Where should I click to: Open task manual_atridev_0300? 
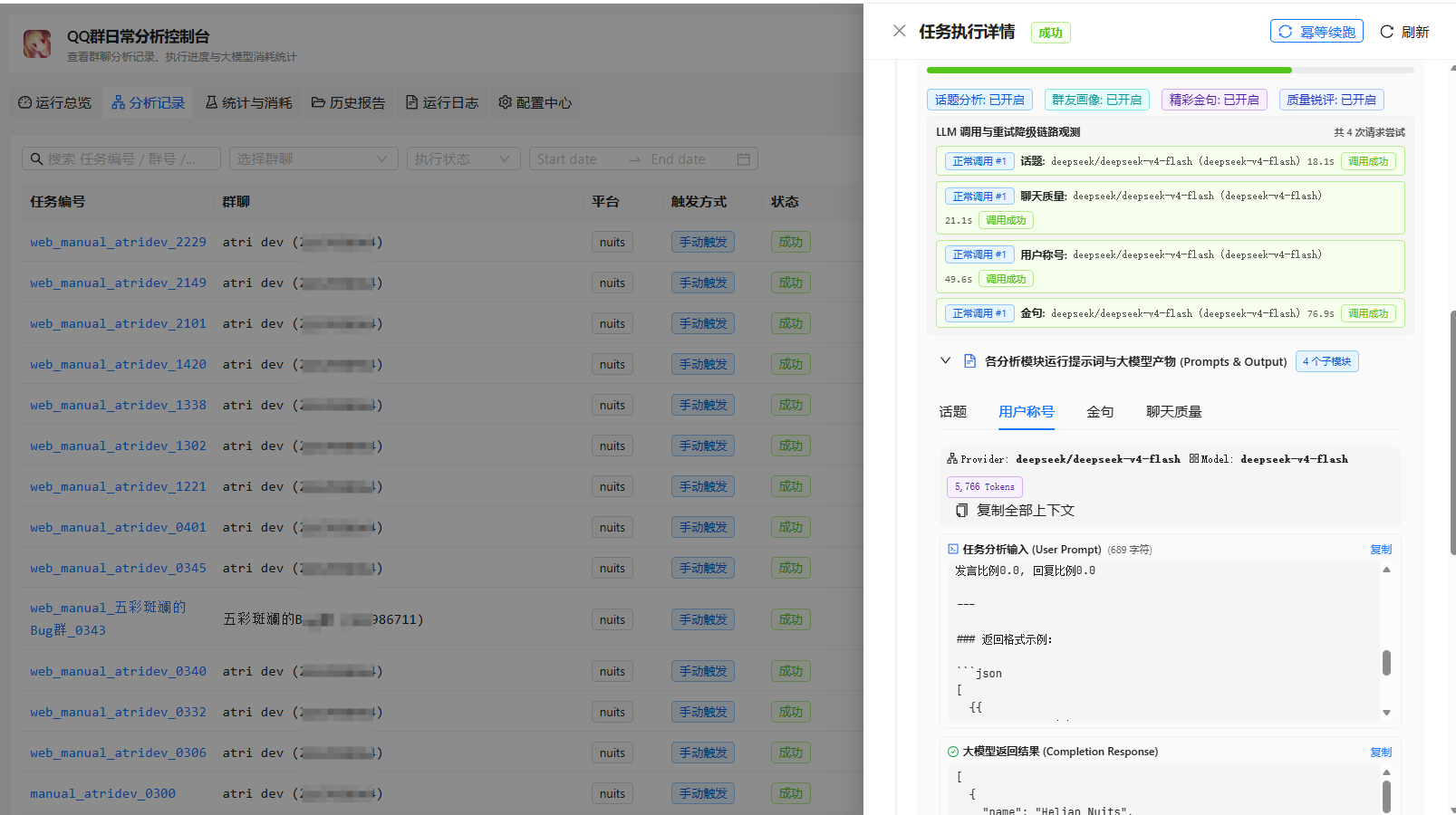(x=102, y=793)
